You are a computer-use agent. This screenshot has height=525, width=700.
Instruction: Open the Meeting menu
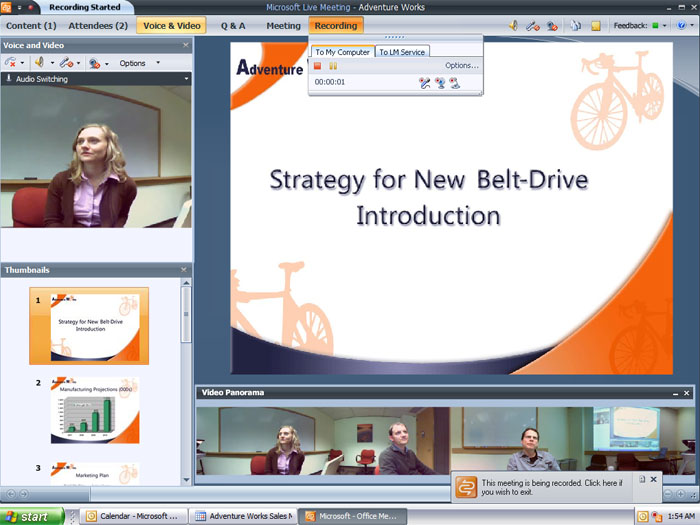(x=283, y=26)
